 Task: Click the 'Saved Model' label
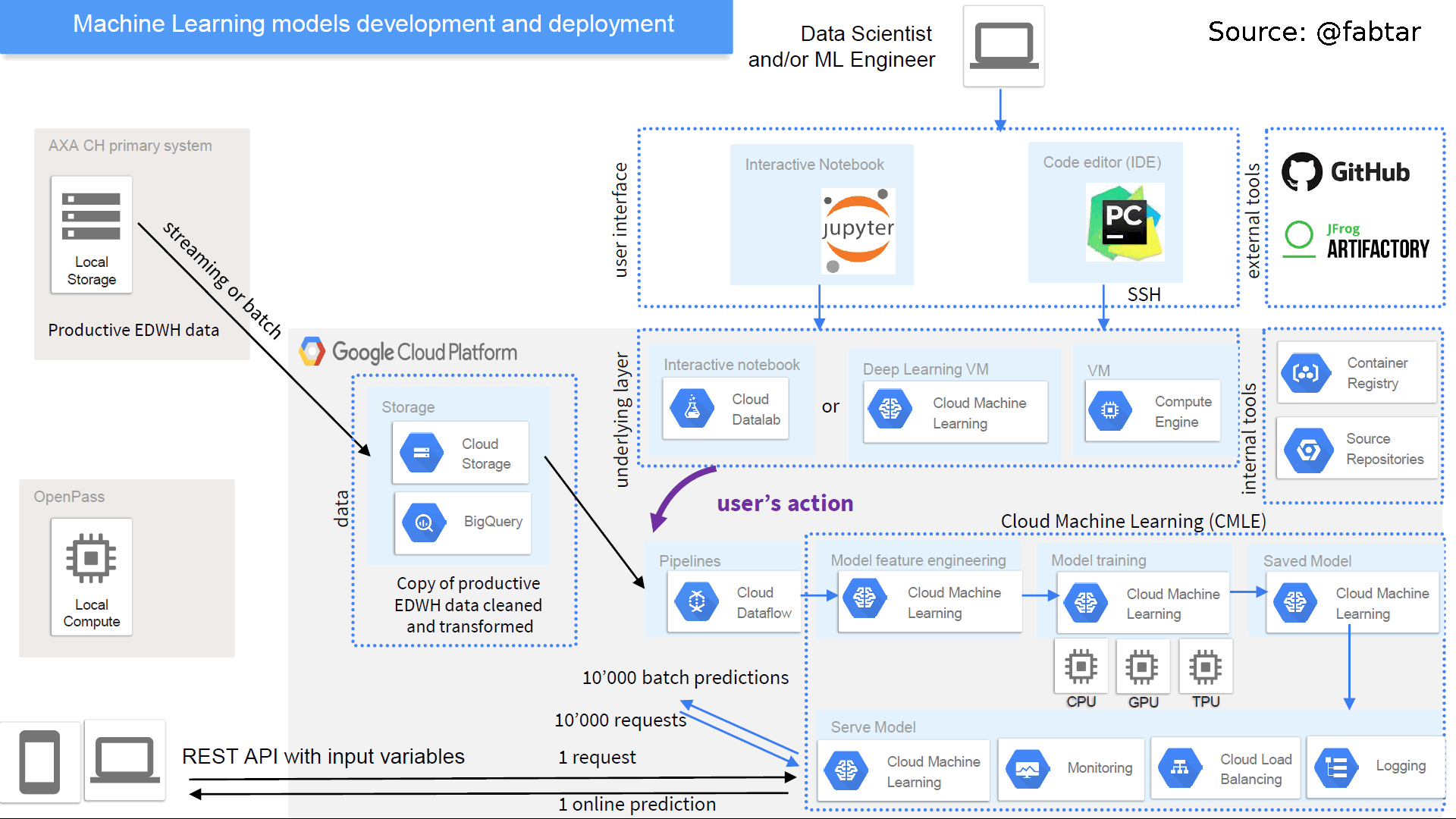tap(1307, 561)
